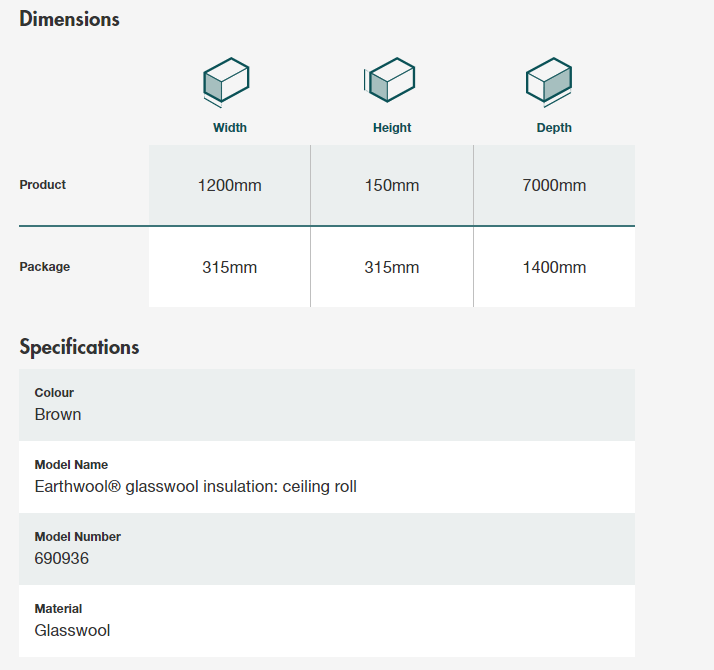Select the Earthwool glasswool insulation model name

[195, 487]
